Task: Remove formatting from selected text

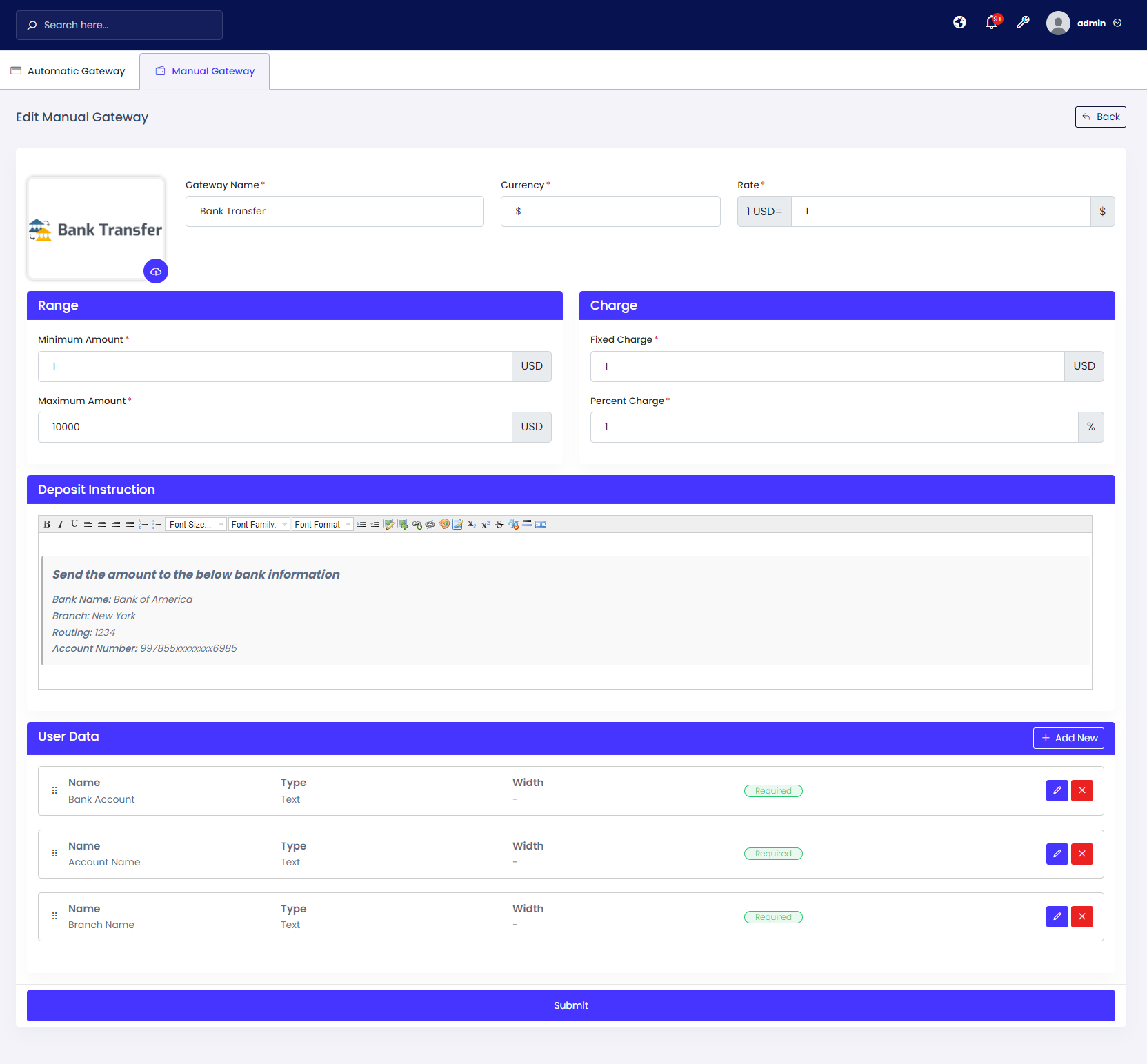Action: click(513, 524)
